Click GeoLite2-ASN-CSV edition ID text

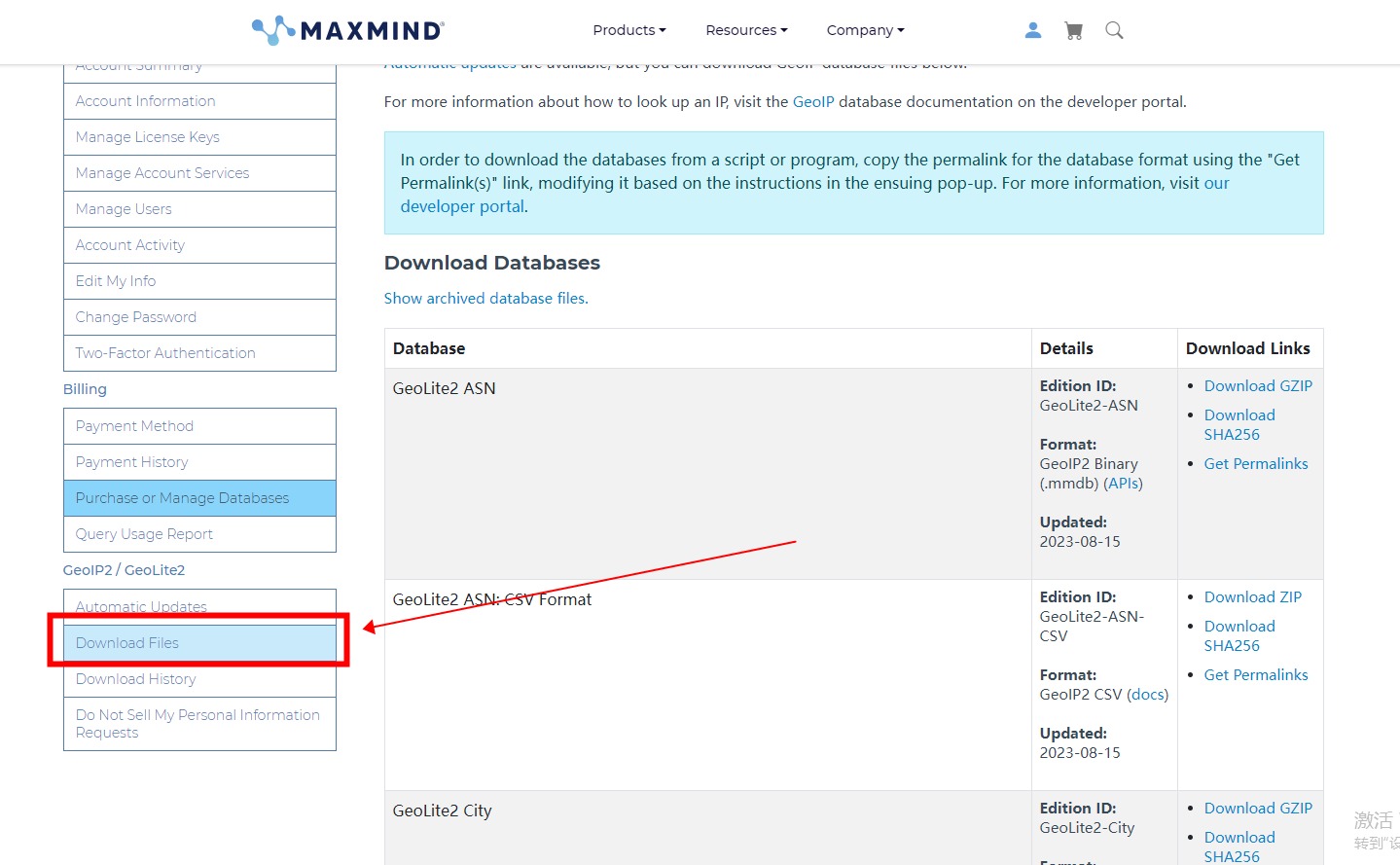point(1092,627)
